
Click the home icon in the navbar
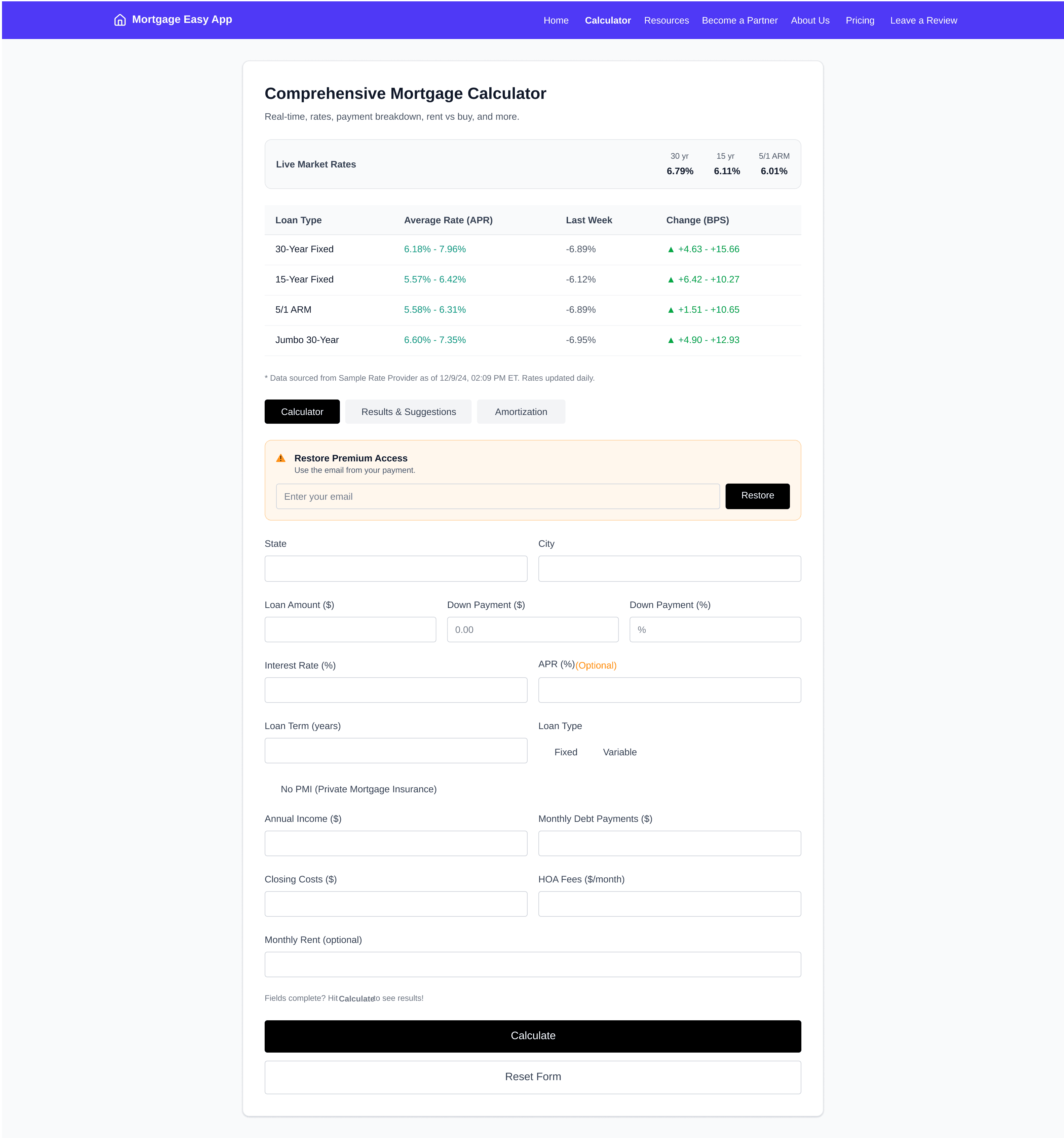tap(120, 20)
